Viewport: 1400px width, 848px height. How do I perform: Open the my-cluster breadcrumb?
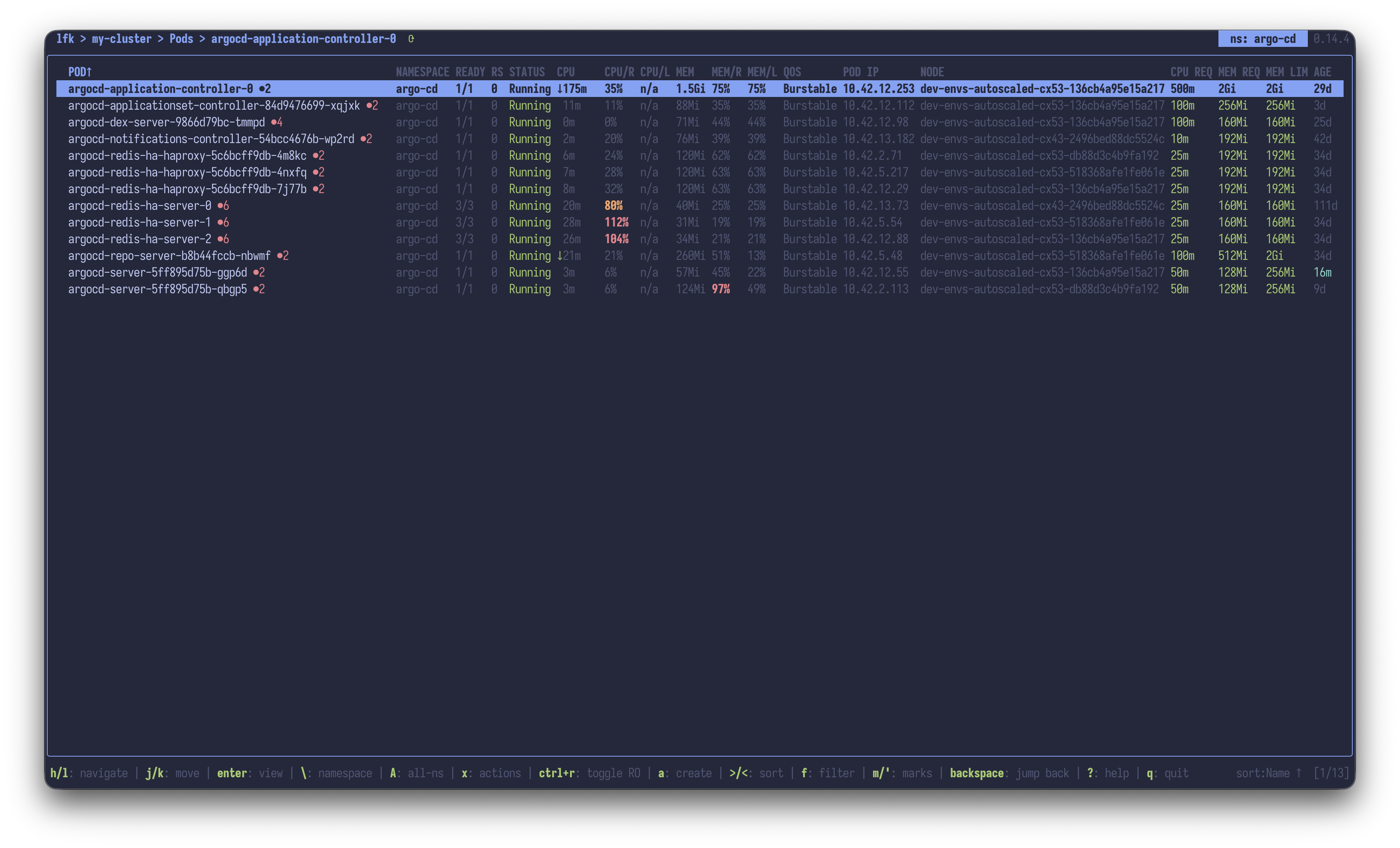tap(122, 39)
